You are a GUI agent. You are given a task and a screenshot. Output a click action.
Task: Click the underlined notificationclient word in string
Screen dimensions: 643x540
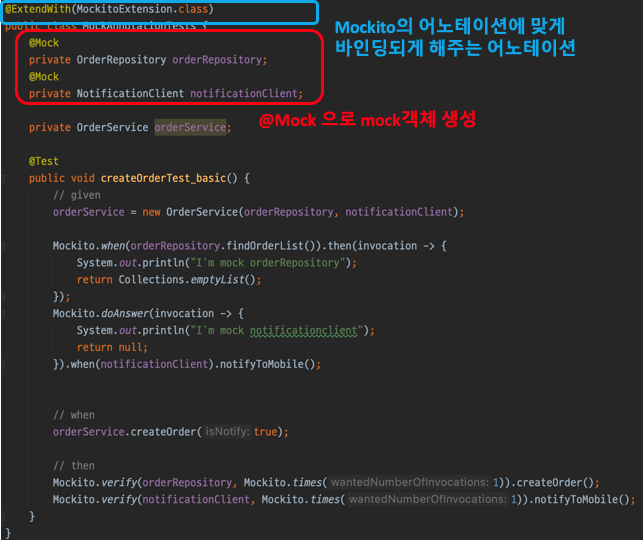[303, 330]
